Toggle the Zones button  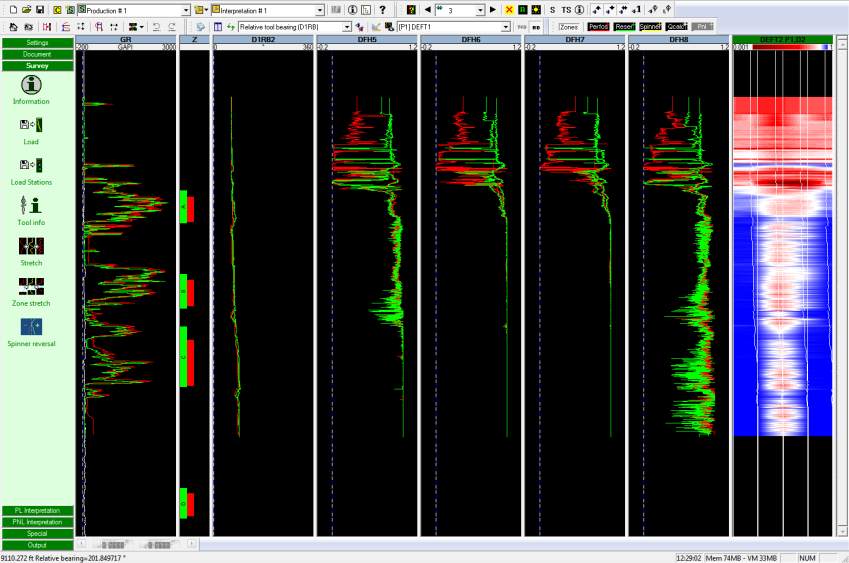568,27
